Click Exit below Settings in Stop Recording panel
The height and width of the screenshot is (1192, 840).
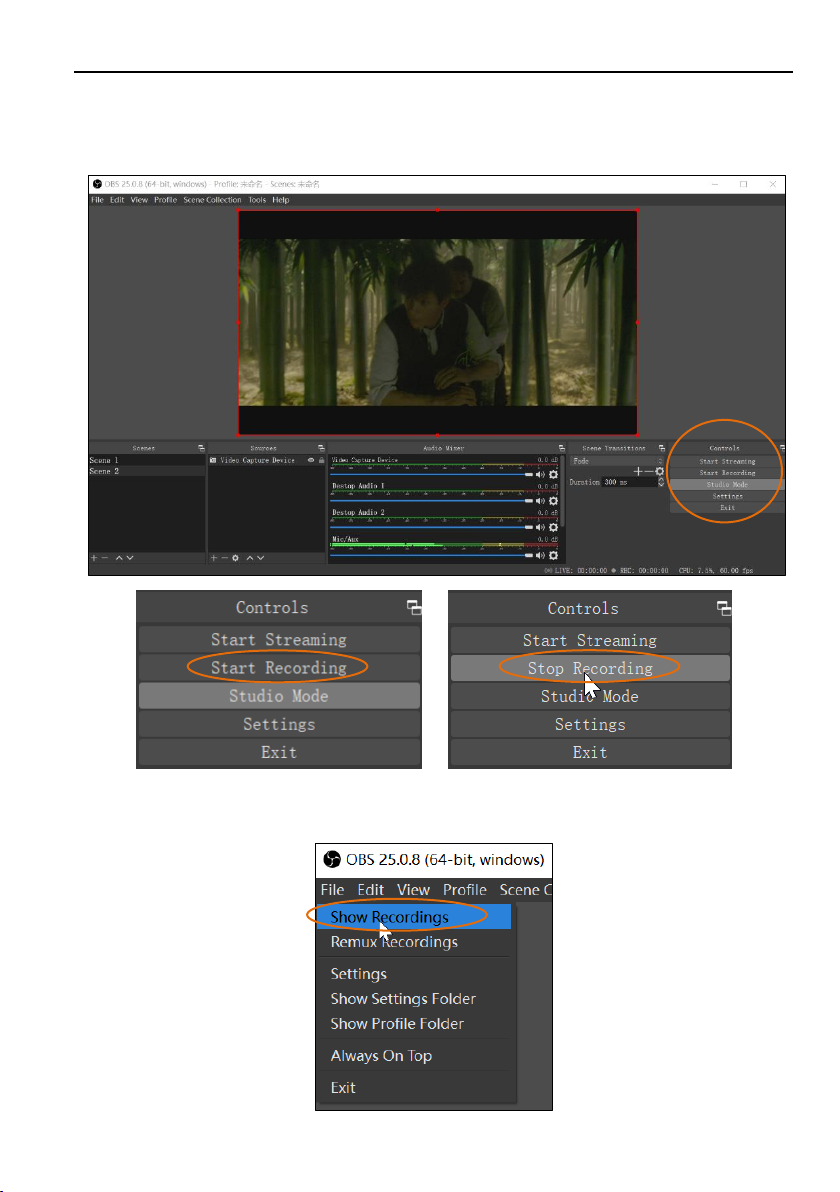click(590, 753)
